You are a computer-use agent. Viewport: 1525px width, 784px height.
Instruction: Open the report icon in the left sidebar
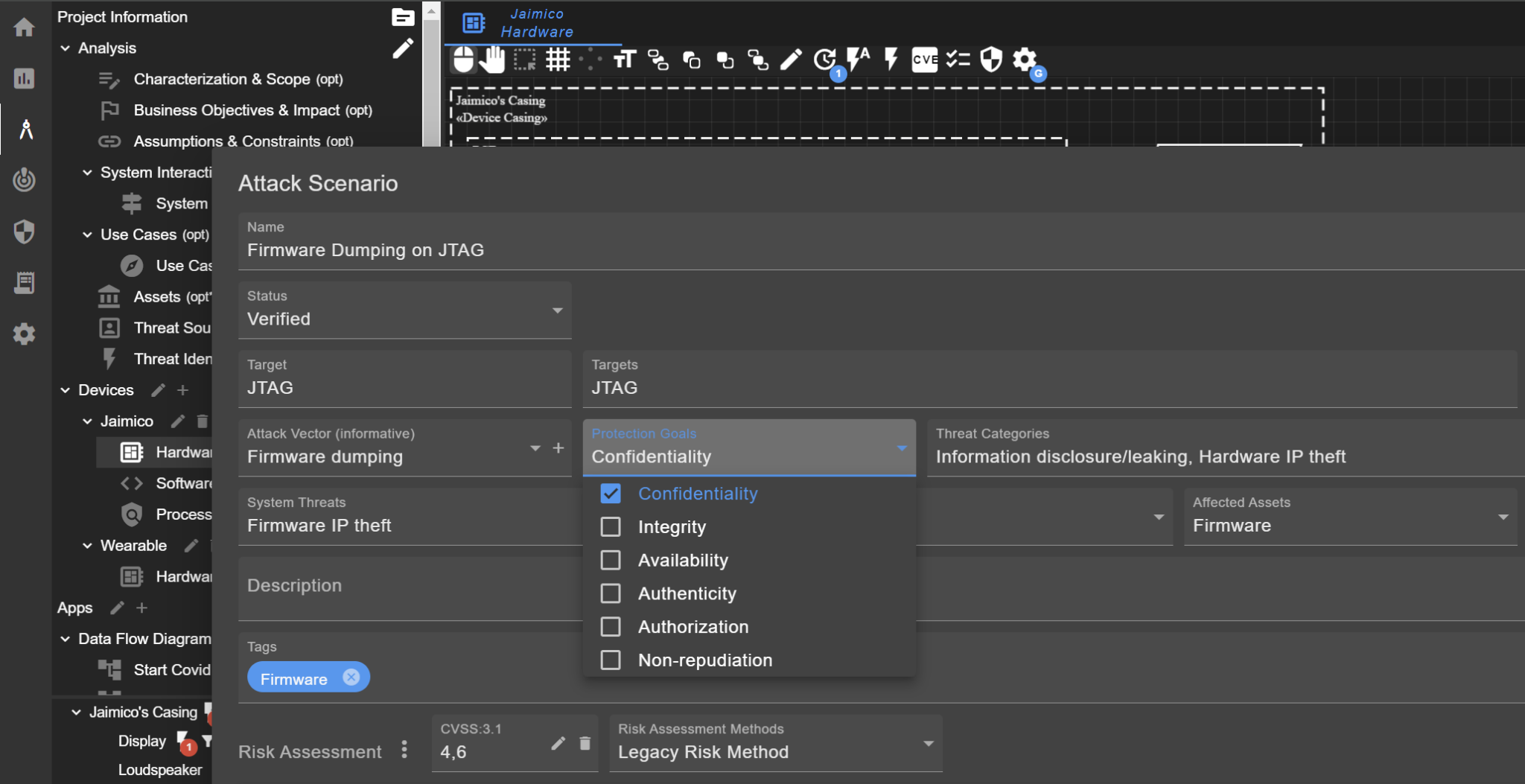click(x=25, y=282)
